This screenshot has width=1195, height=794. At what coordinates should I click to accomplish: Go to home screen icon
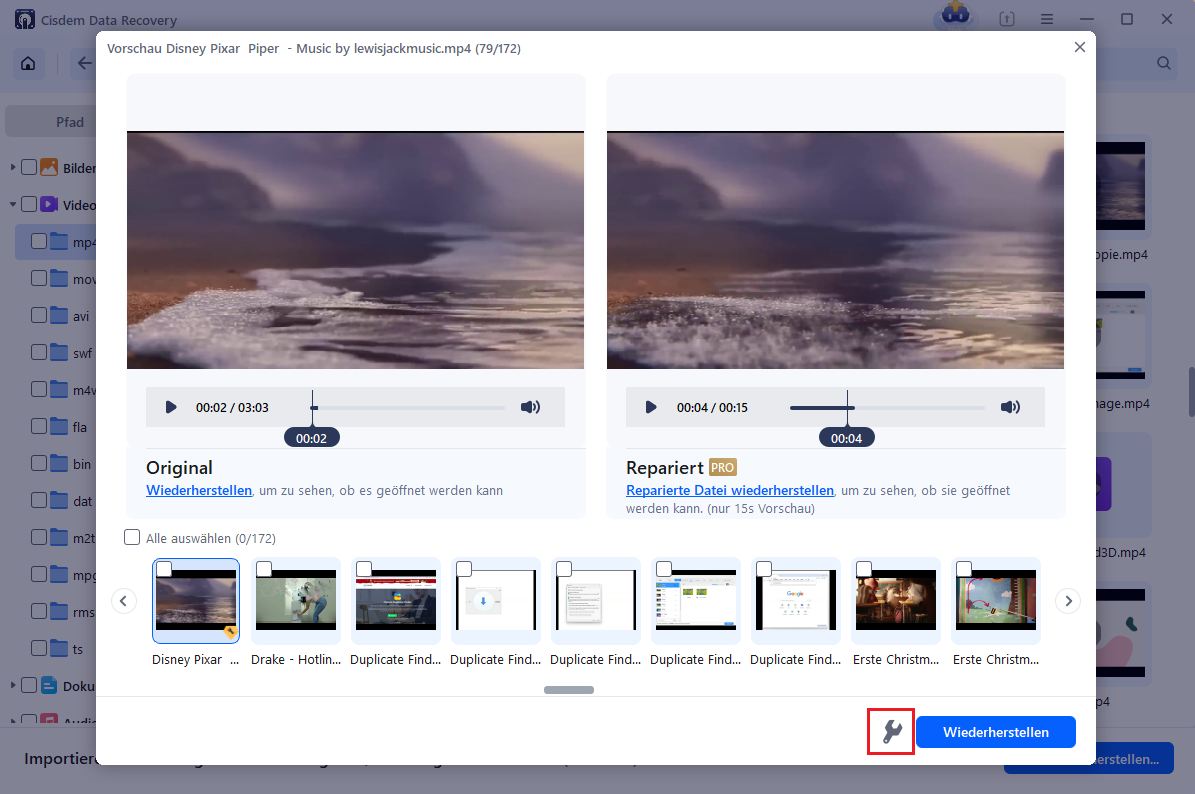tap(28, 63)
